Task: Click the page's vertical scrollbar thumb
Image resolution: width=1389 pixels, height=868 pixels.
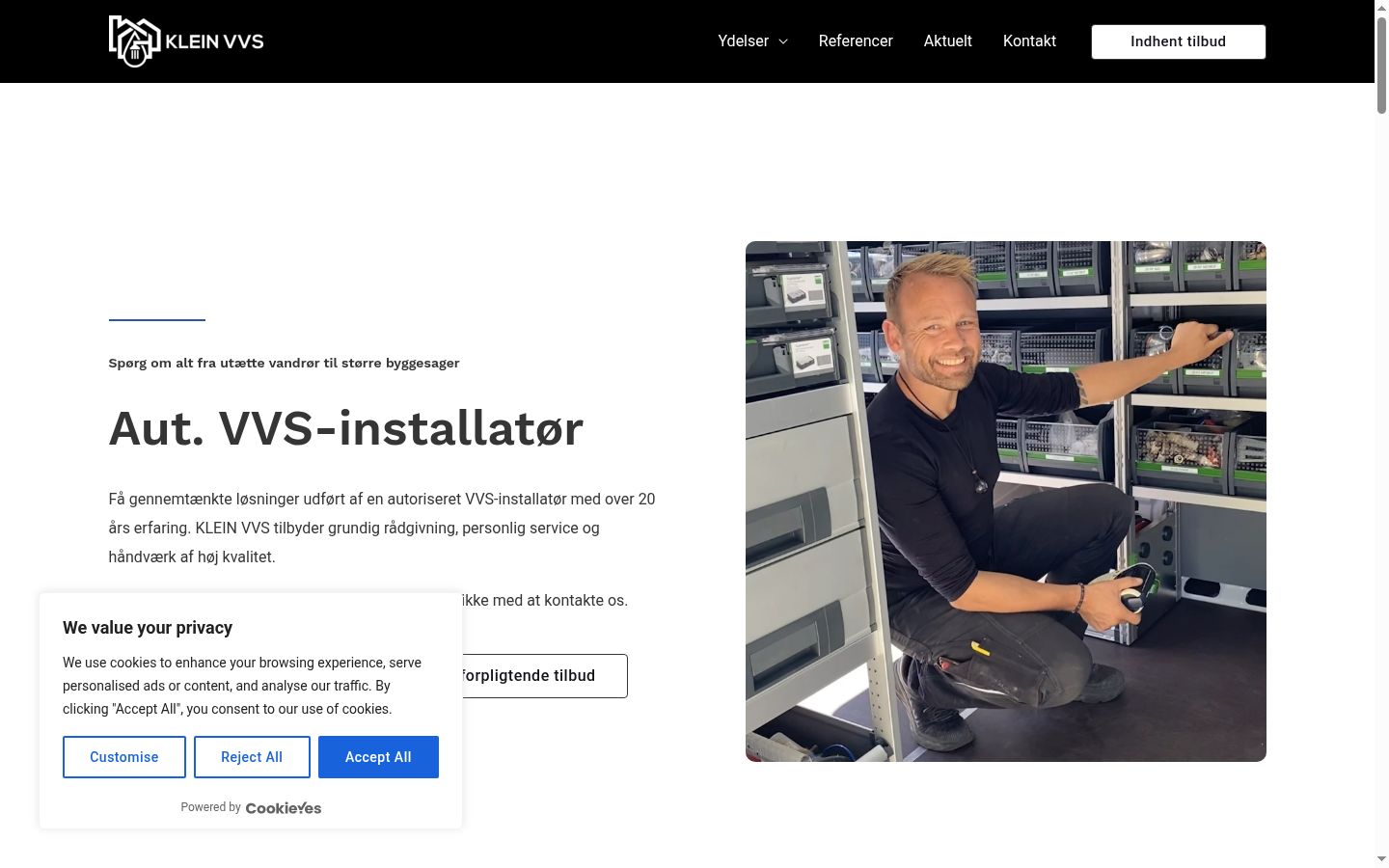Action: click(x=1381, y=66)
